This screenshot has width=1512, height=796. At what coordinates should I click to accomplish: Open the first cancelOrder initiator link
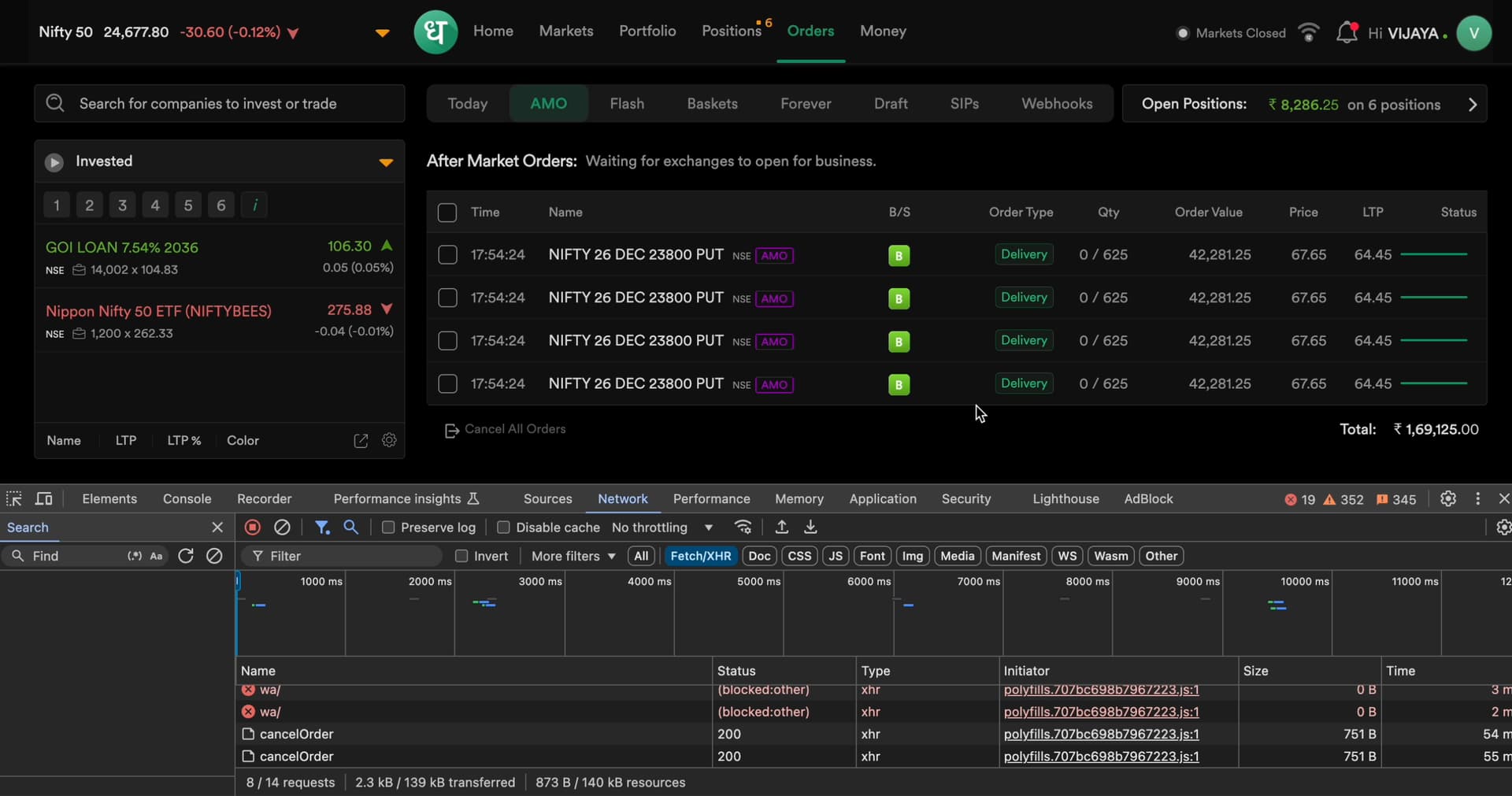tap(1101, 734)
